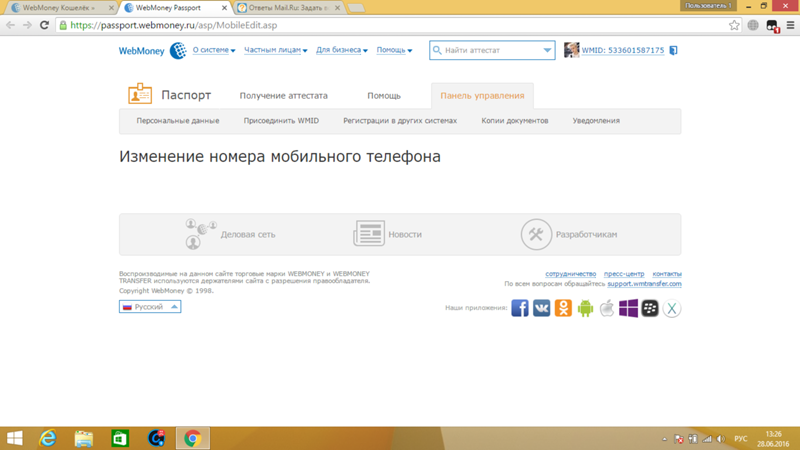This screenshot has height=450, width=800.
Task: Switch to Помощь passport tab
Action: point(384,95)
